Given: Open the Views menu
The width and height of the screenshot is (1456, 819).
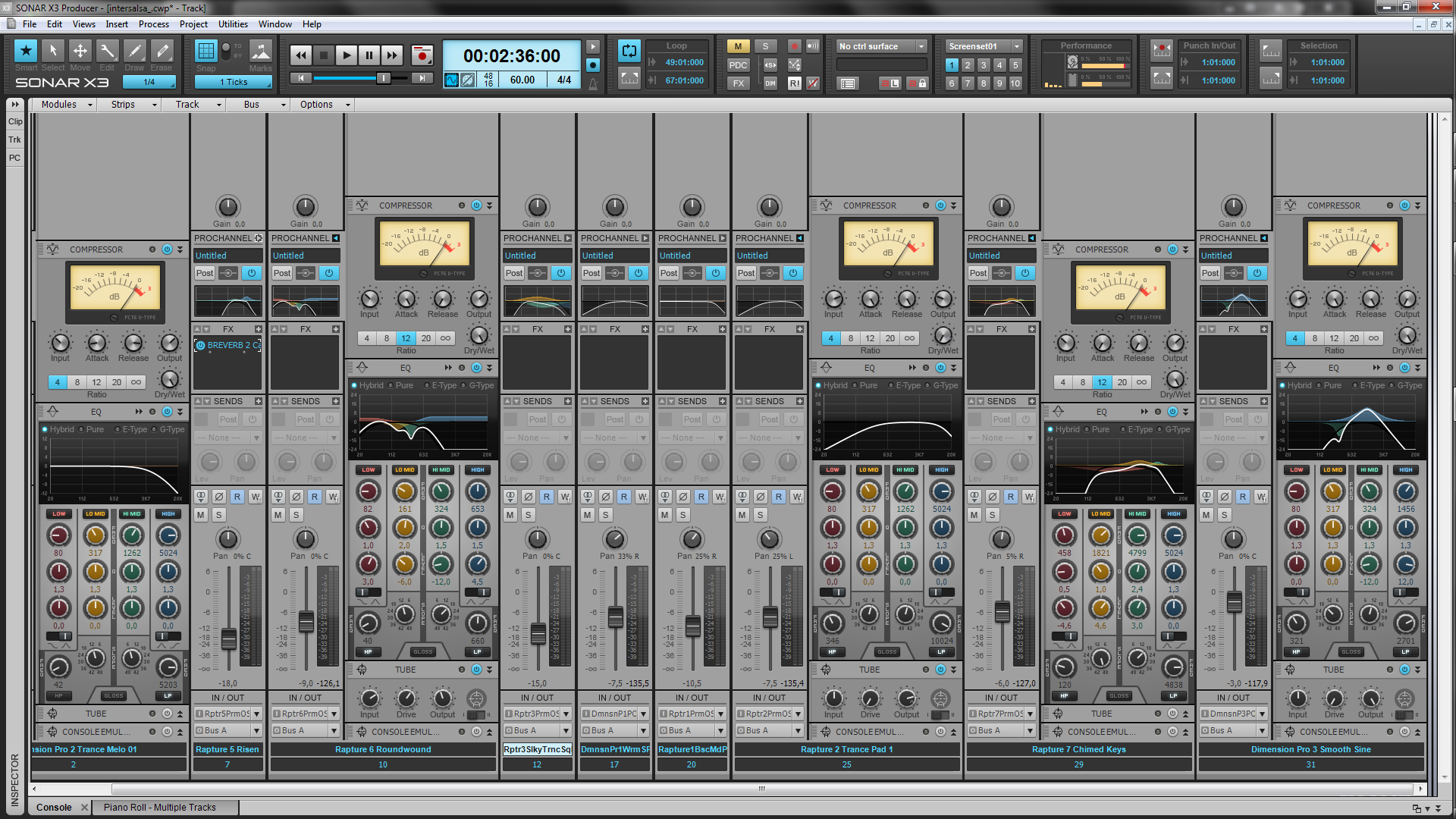Looking at the screenshot, I should (83, 24).
